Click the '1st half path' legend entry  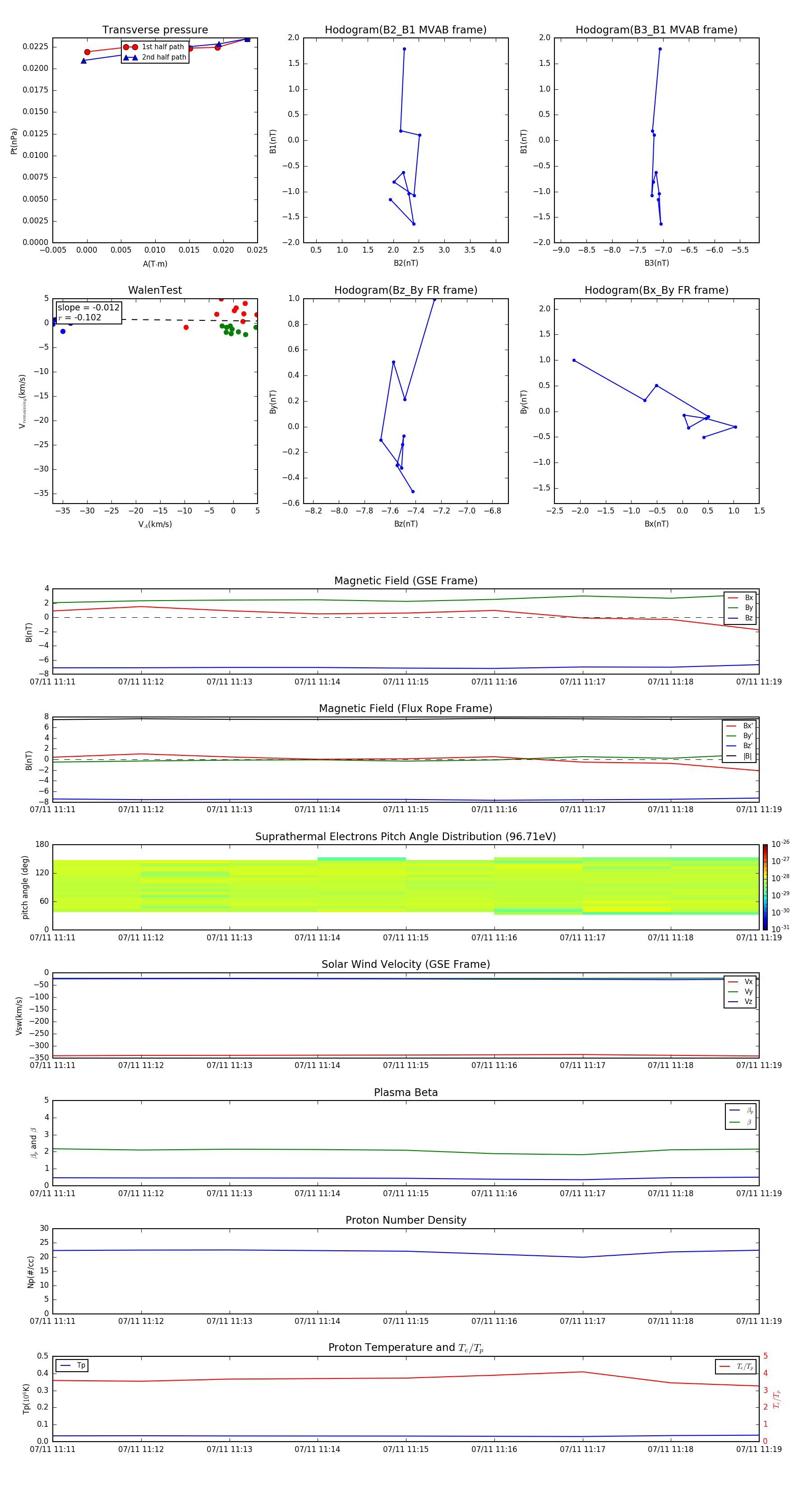155,47
